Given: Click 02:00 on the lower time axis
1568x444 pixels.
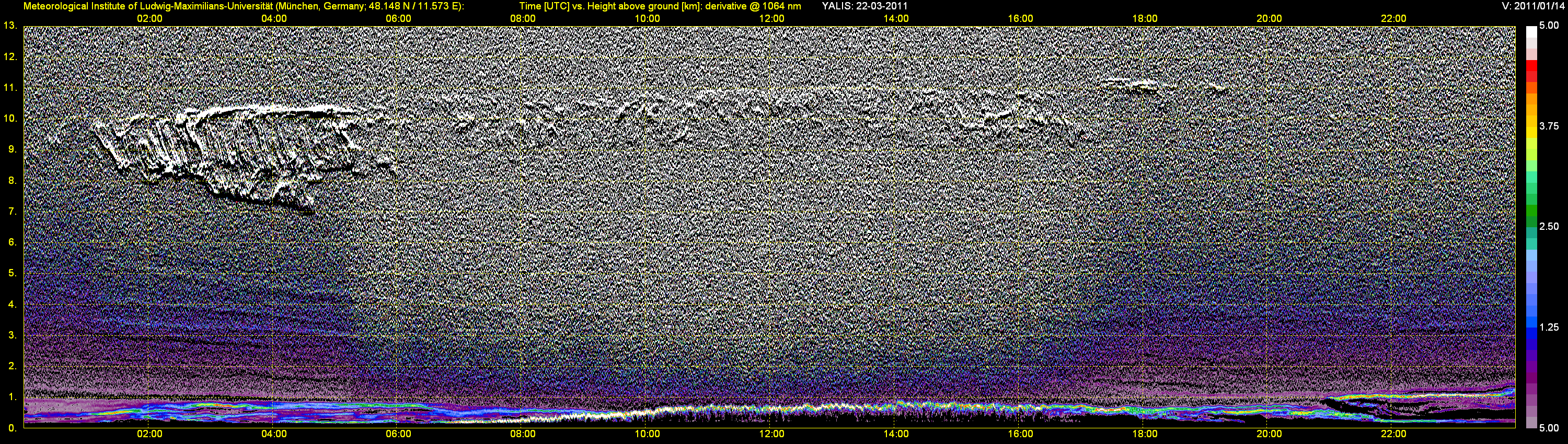Looking at the screenshot, I should coord(149,434).
